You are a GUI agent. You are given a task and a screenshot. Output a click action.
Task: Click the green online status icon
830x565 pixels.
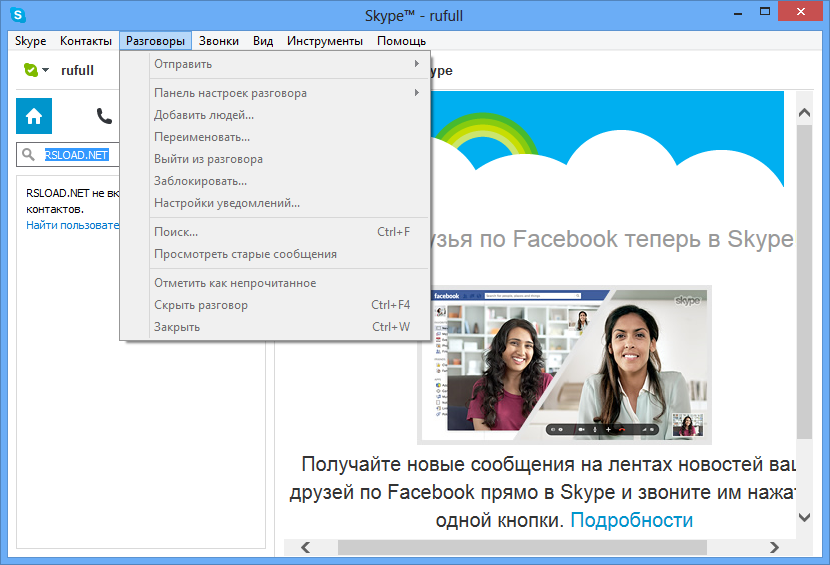coord(31,70)
